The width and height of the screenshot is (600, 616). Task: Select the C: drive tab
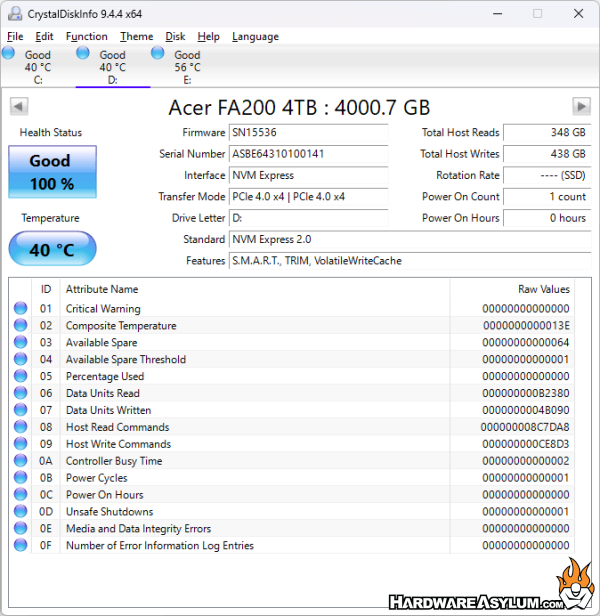pos(38,67)
